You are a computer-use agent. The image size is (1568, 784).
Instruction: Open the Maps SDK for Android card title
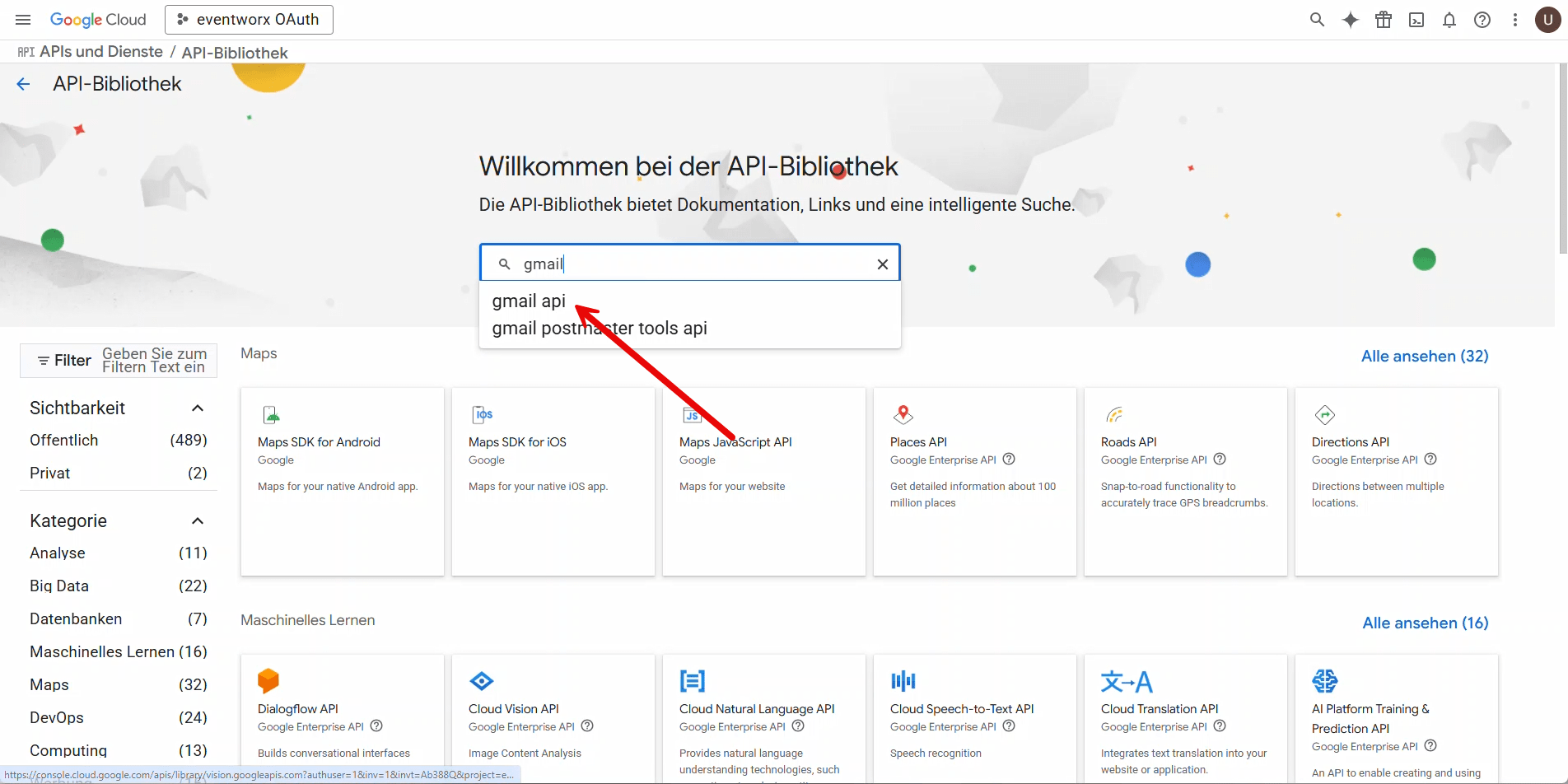coord(319,442)
